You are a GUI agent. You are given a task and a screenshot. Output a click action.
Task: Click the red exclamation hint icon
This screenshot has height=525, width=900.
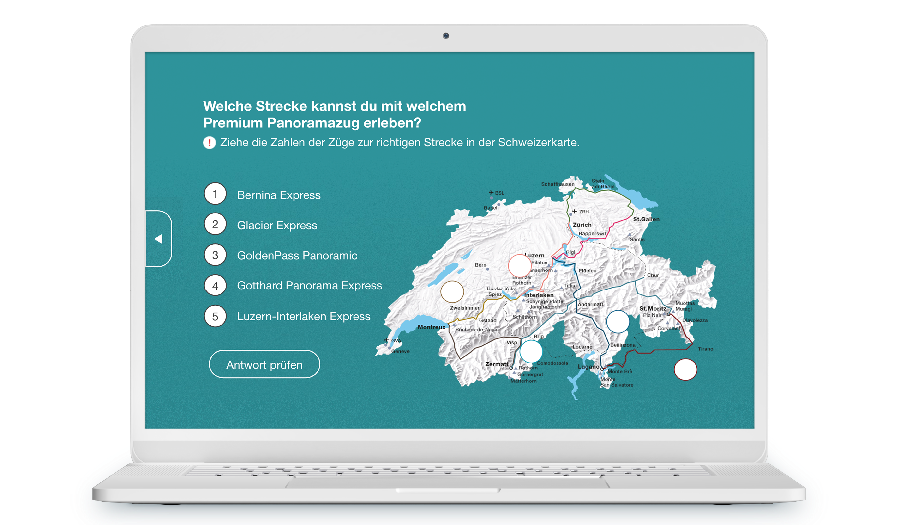(x=210, y=142)
